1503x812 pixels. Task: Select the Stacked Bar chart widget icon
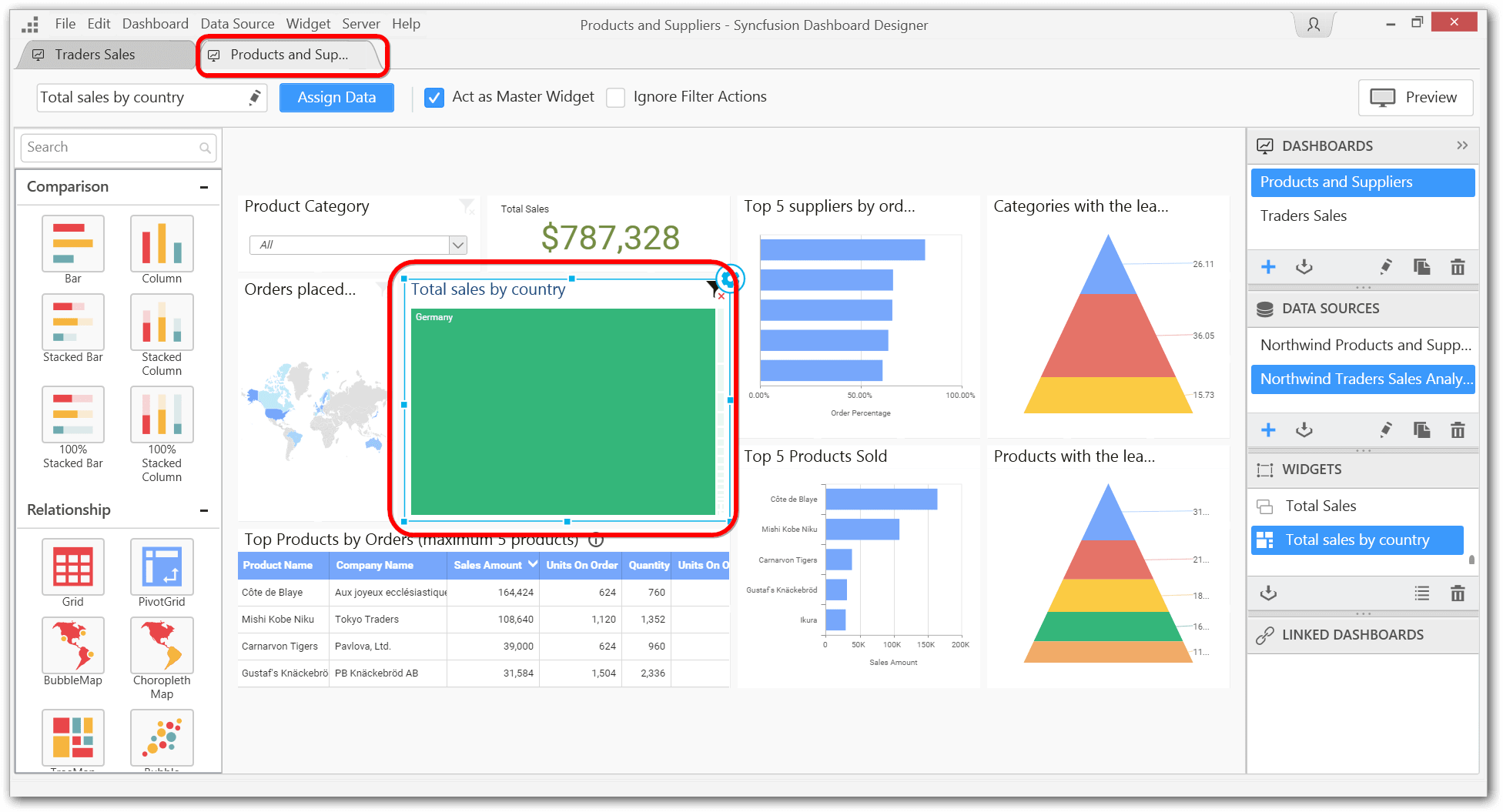(x=73, y=322)
